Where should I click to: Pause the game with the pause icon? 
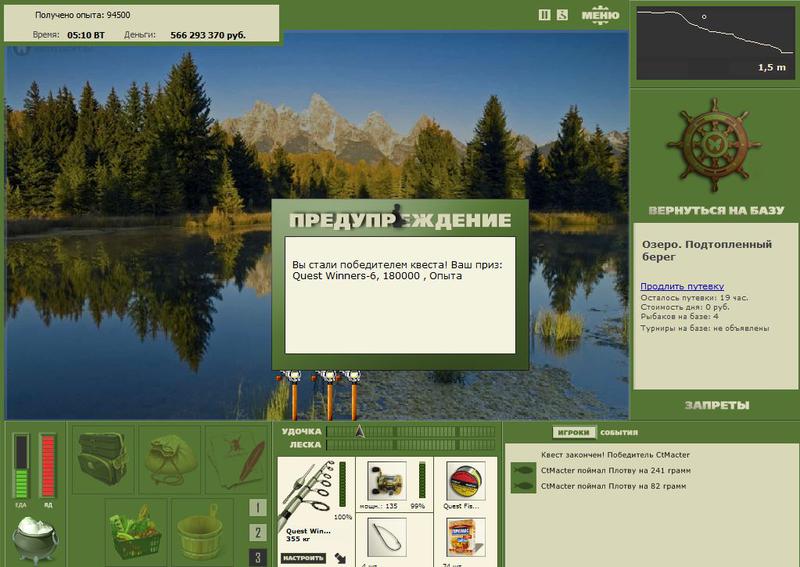[x=544, y=15]
